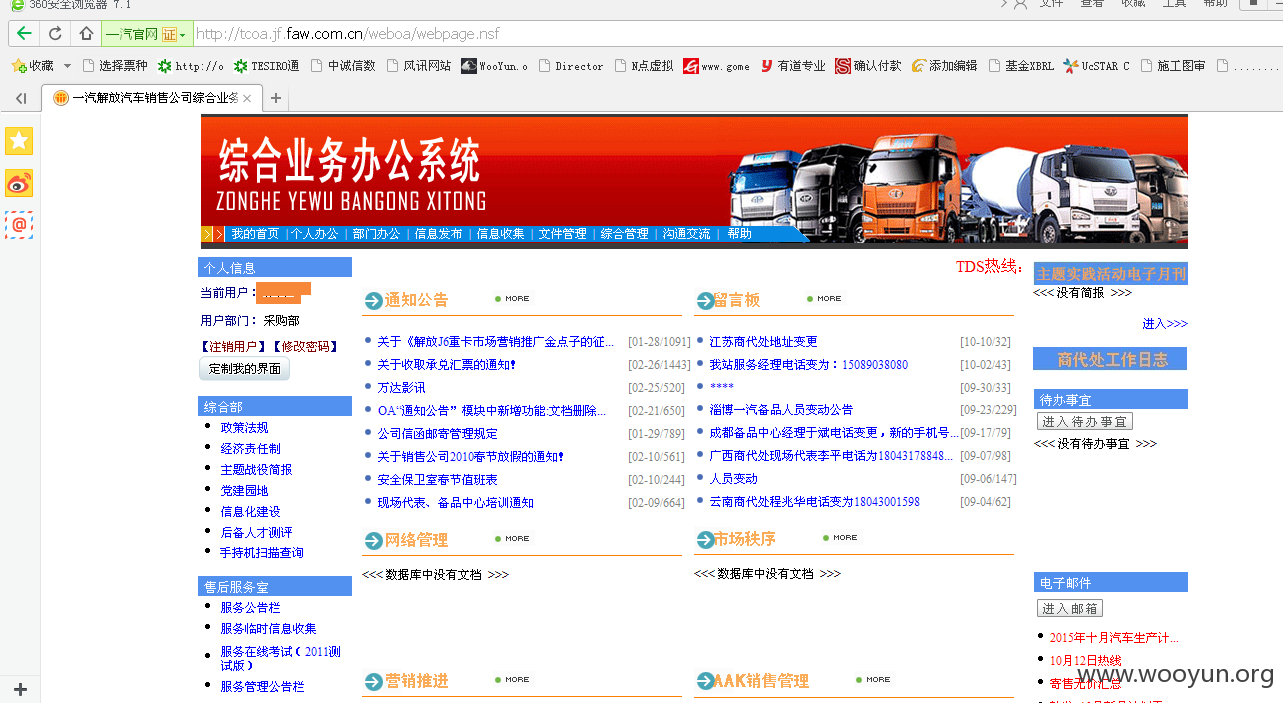
Task: Open the UcSTAR C bookmark
Action: (x=1096, y=66)
